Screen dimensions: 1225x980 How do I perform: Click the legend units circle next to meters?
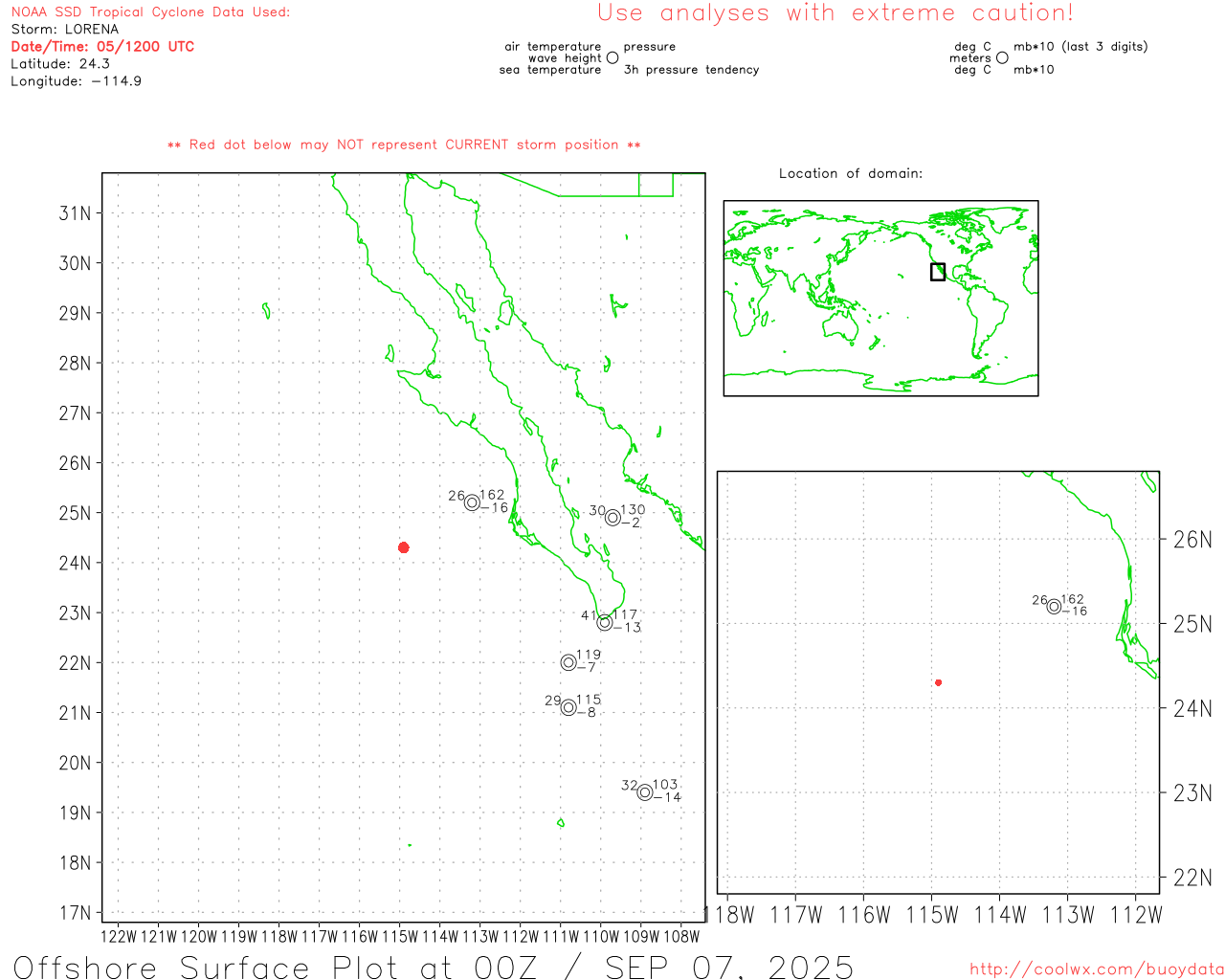click(x=1002, y=57)
